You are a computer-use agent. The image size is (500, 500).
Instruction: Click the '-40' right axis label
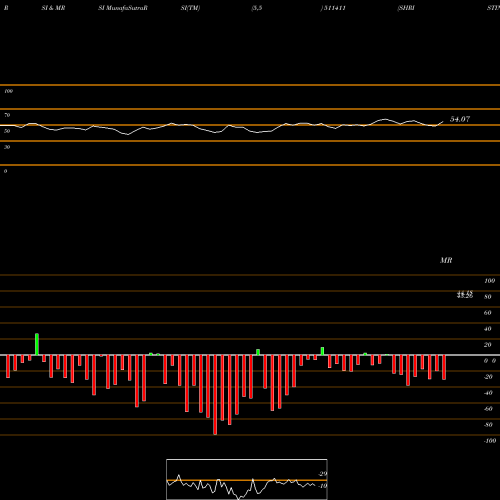coord(488,393)
